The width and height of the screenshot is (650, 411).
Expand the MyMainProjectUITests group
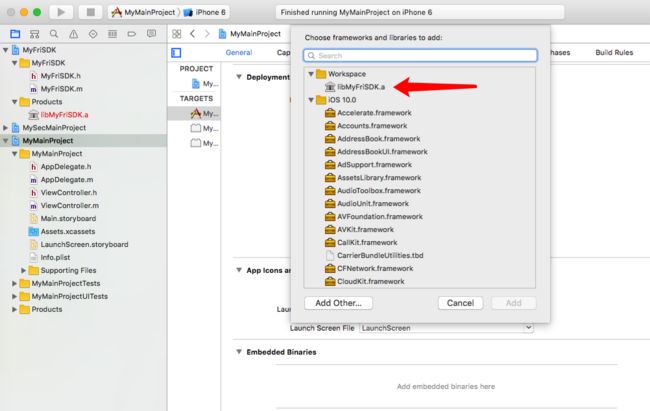click(x=15, y=296)
